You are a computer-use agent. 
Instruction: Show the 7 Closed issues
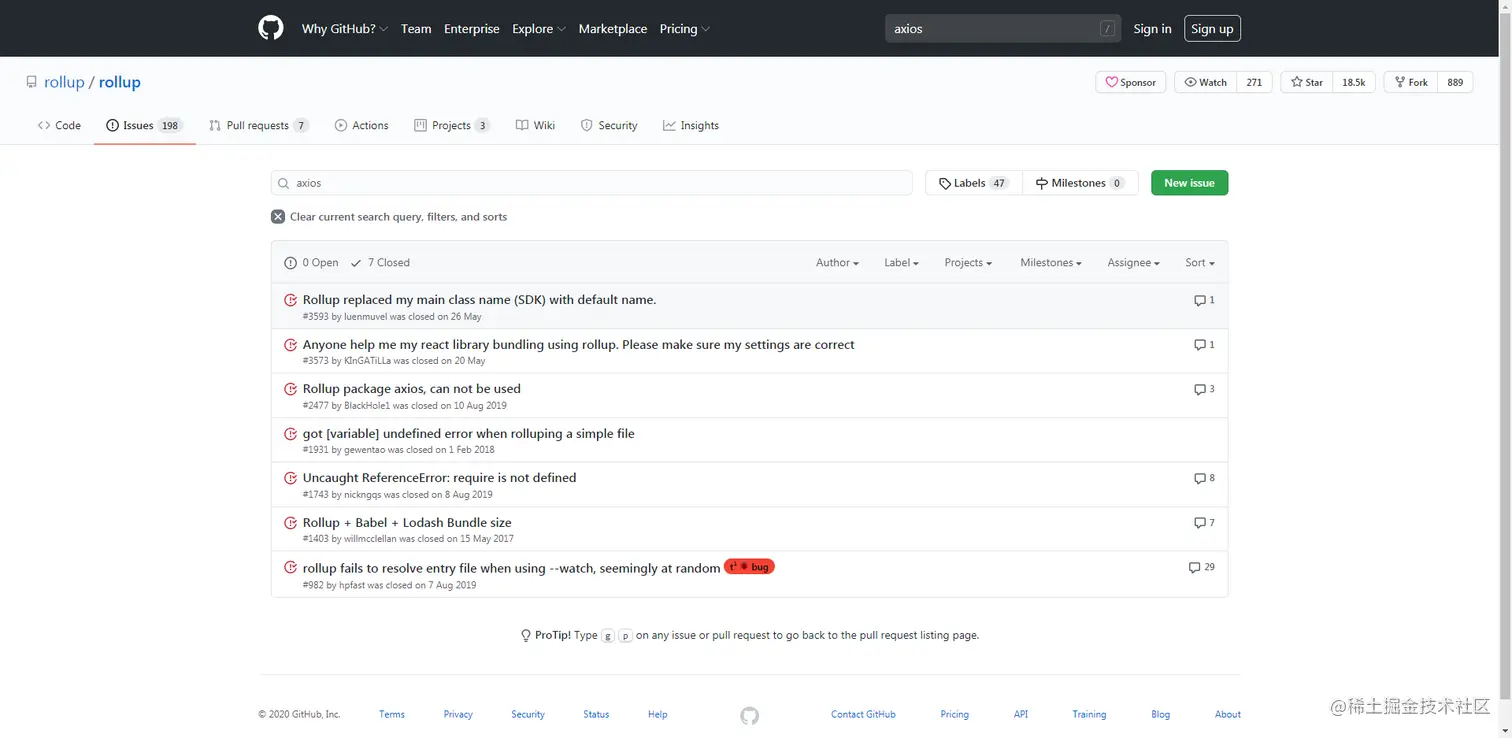[380, 262]
